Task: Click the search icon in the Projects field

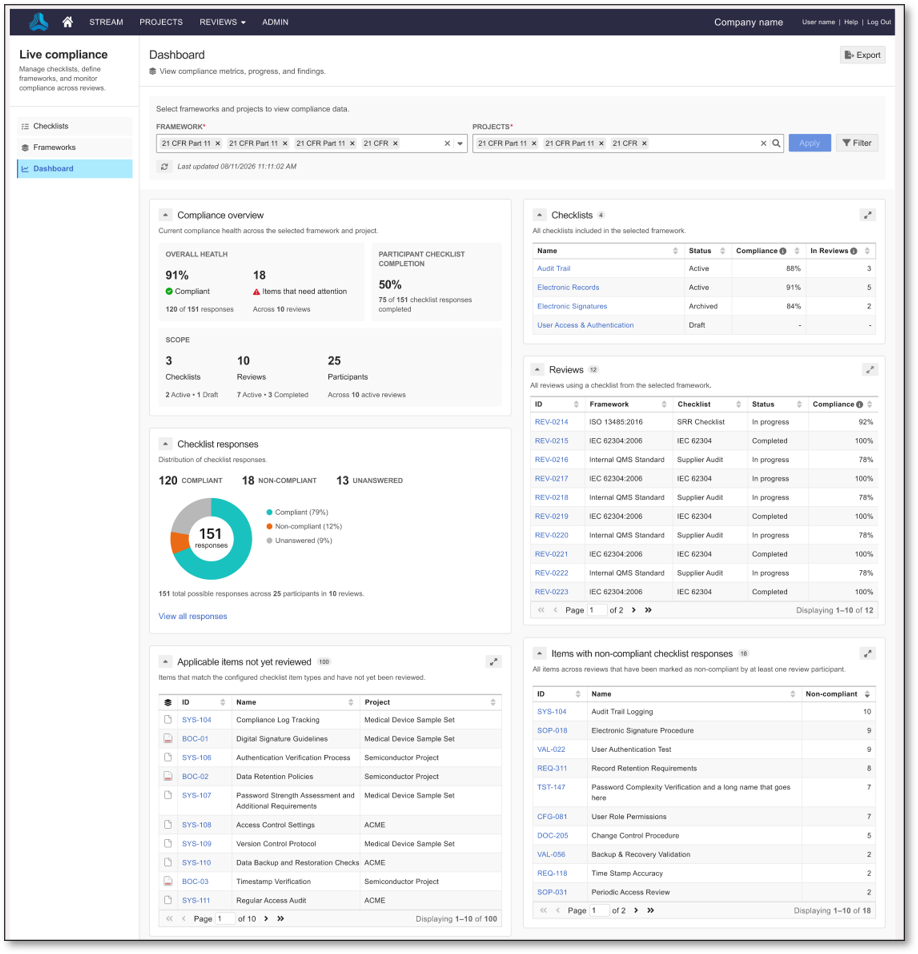Action: click(776, 143)
